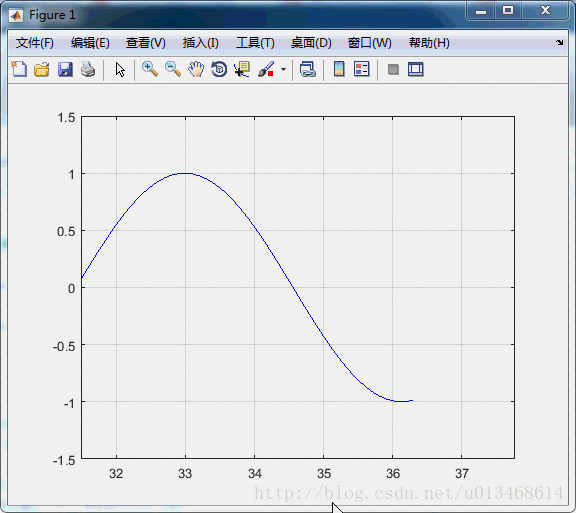This screenshot has width=576, height=513.
Task: Click the Hide Plot Tools icon
Action: (393, 69)
